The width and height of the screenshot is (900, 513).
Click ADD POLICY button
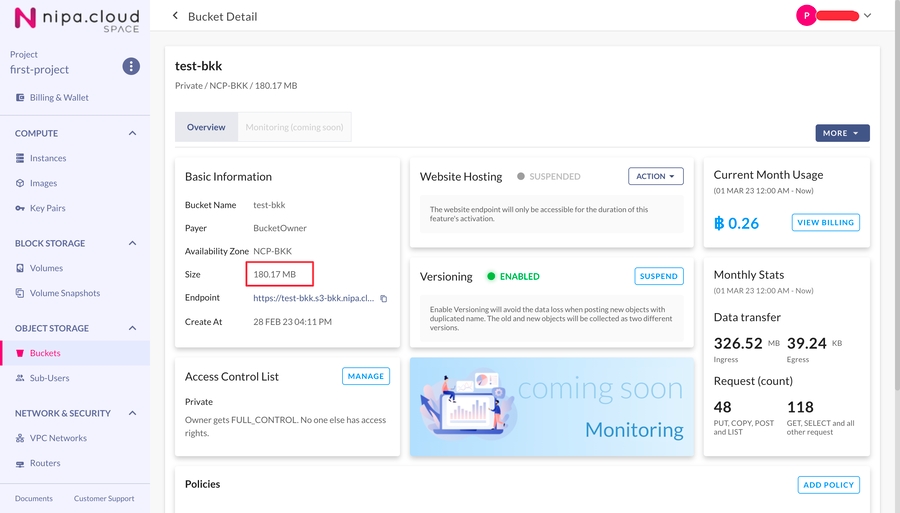pyautogui.click(x=828, y=485)
